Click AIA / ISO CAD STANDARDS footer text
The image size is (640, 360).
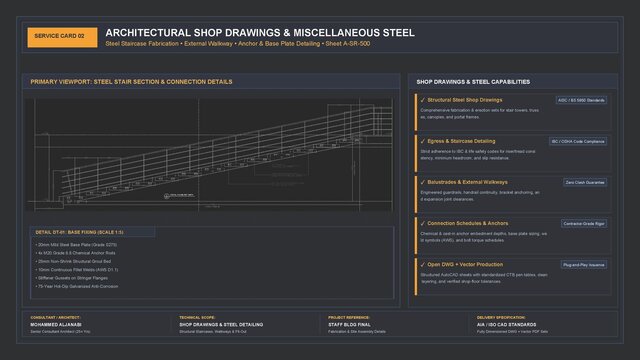pos(507,325)
